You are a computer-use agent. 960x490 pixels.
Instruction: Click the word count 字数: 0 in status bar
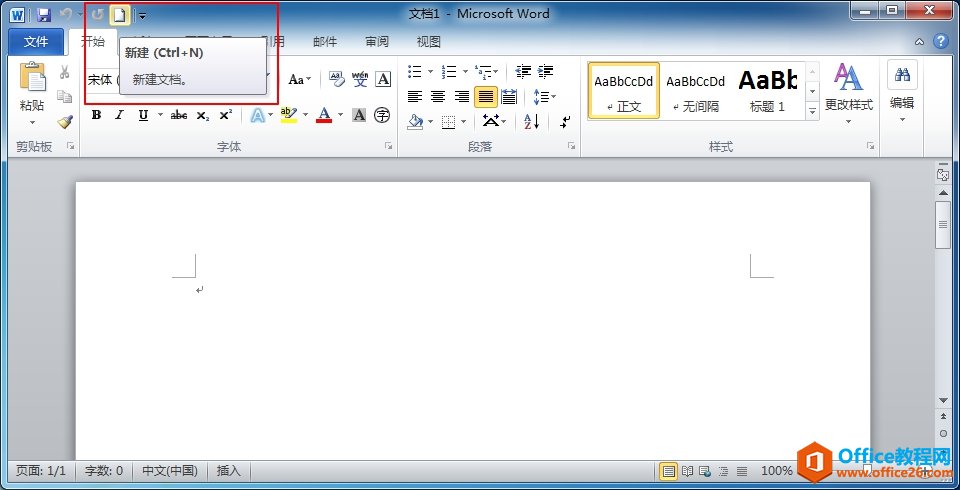tap(103, 471)
